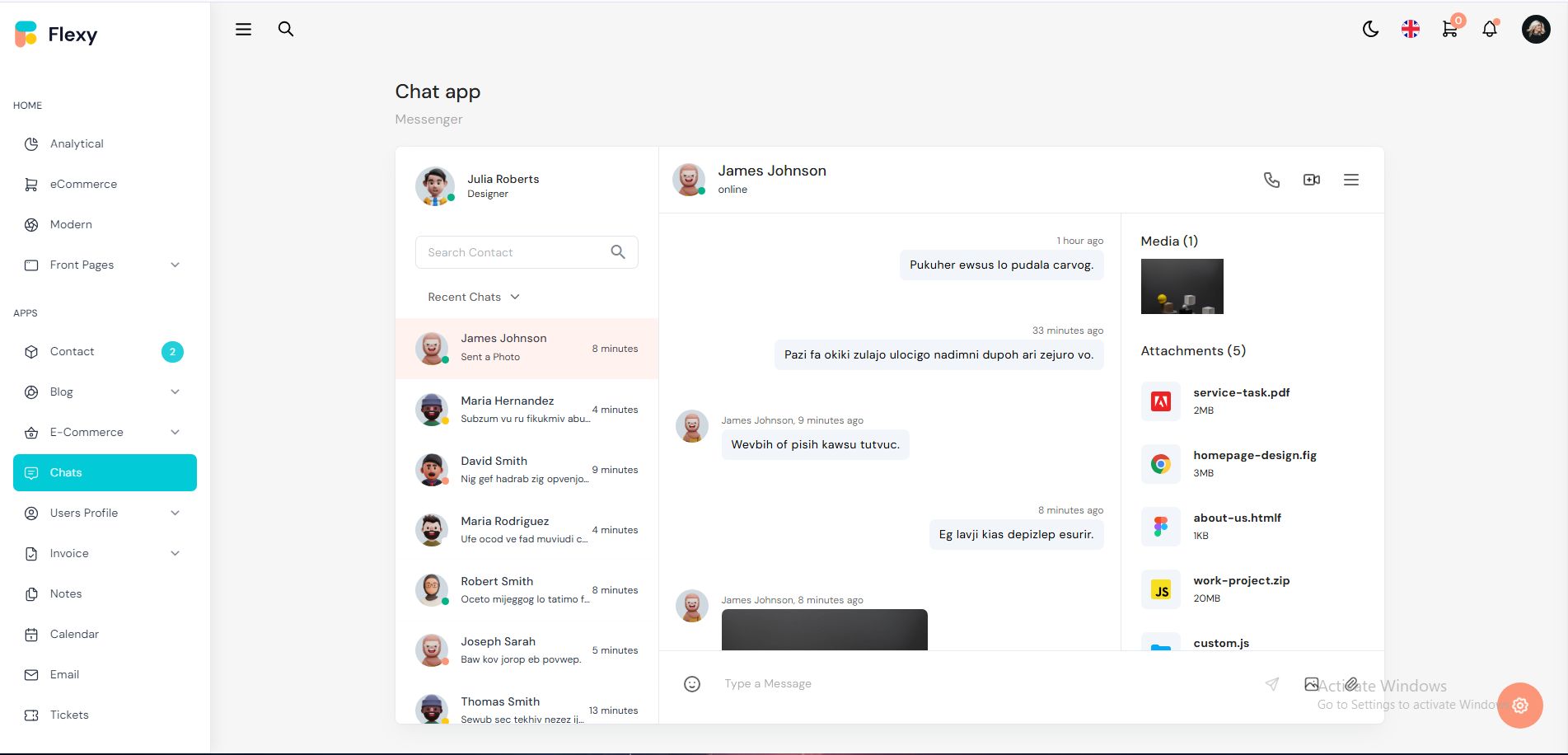Click the Modern aperture icon

click(31, 225)
